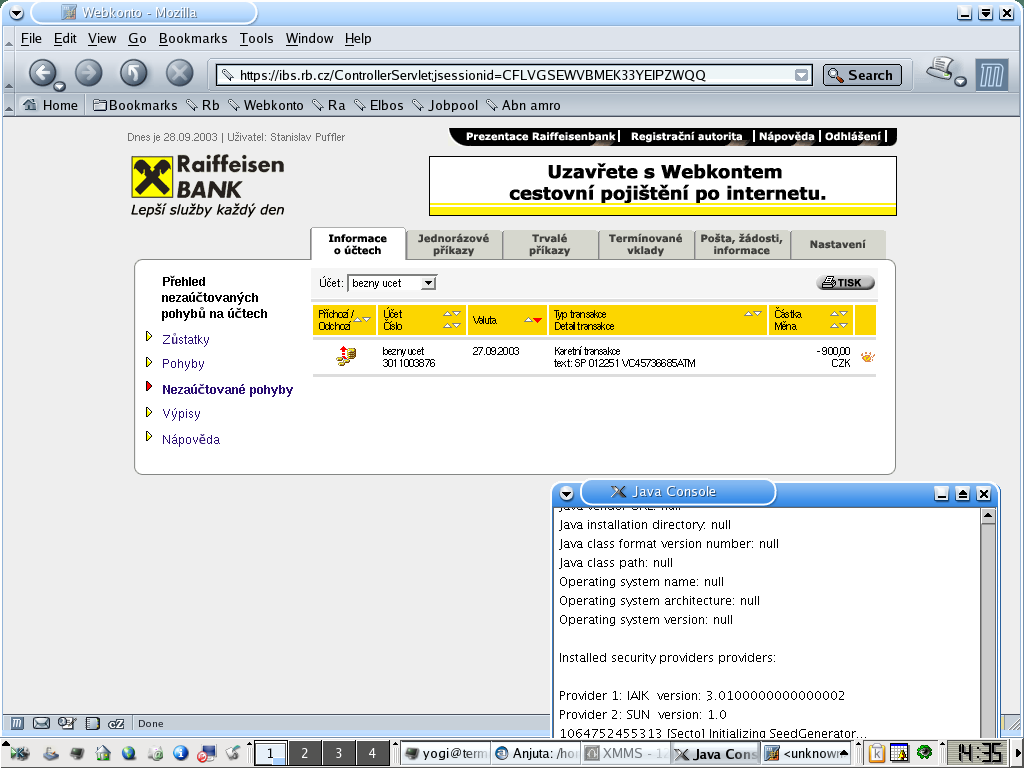Image resolution: width=1024 pixels, height=768 pixels.
Task: Click the home folder icon in KDE panel
Action: coord(103,753)
